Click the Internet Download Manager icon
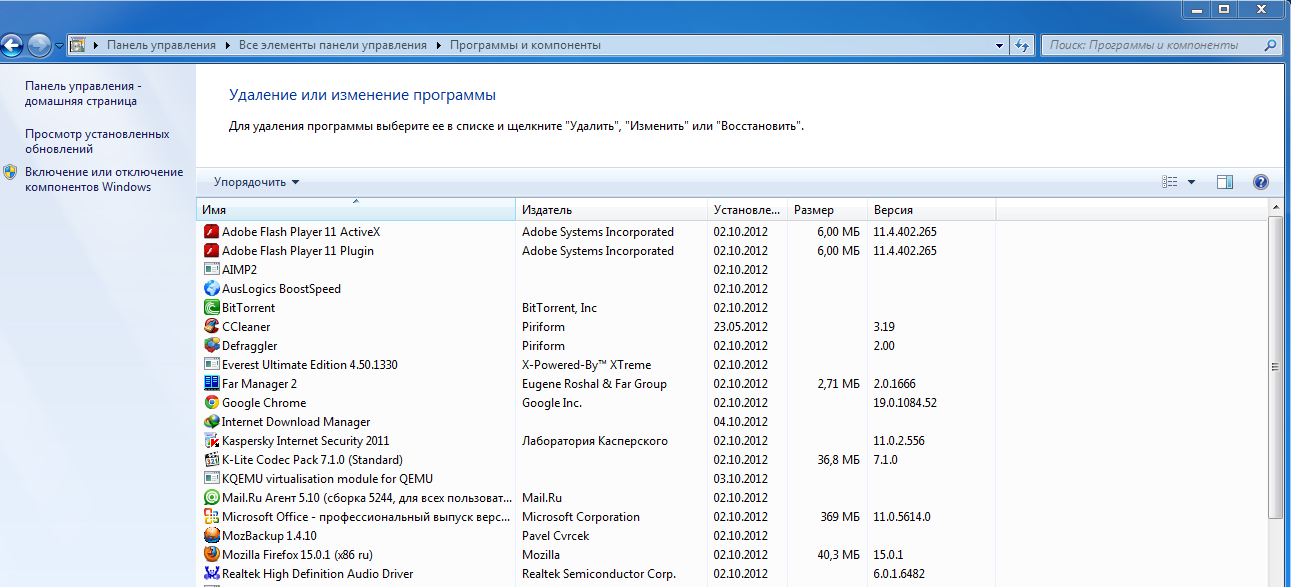1291x587 pixels. click(211, 422)
